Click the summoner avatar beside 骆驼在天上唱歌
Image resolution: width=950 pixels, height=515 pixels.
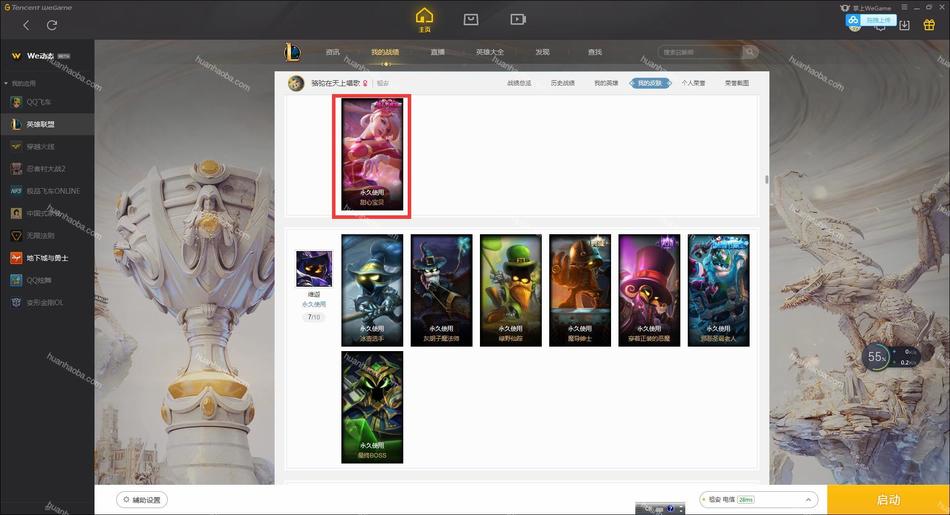point(296,83)
